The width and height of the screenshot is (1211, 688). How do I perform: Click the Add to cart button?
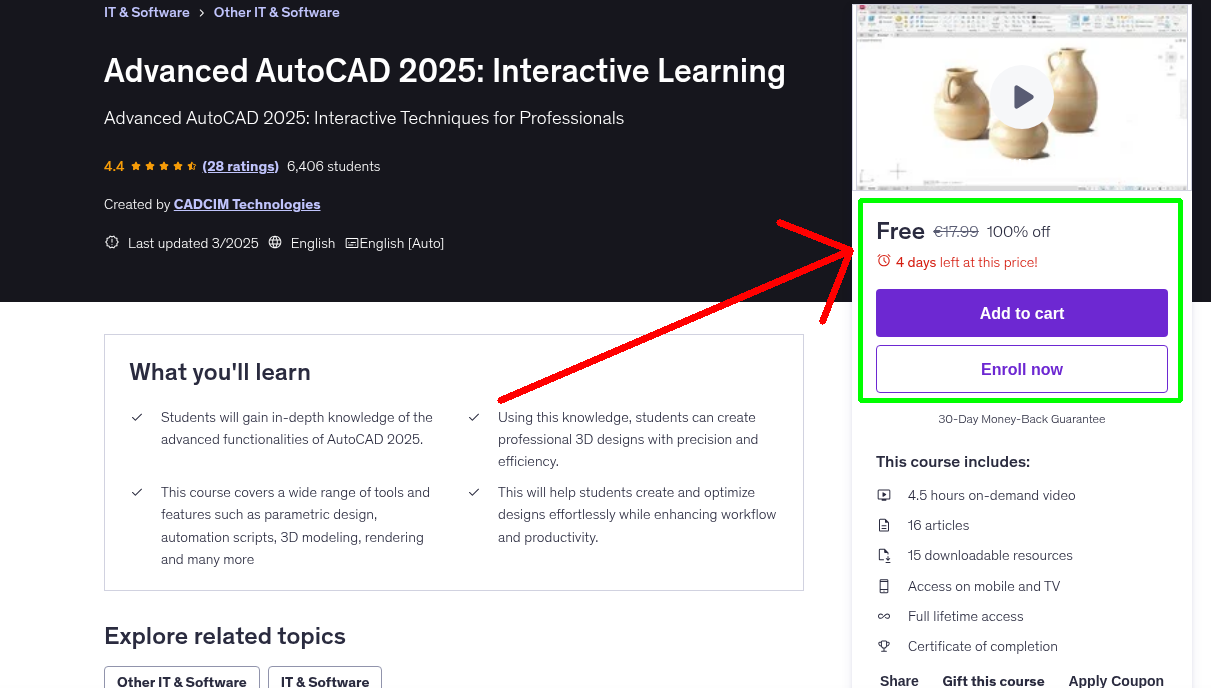pos(1021,312)
